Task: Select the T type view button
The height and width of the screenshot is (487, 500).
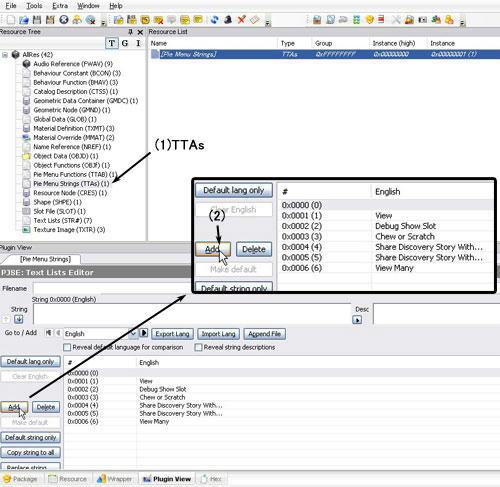Action: [x=112, y=43]
